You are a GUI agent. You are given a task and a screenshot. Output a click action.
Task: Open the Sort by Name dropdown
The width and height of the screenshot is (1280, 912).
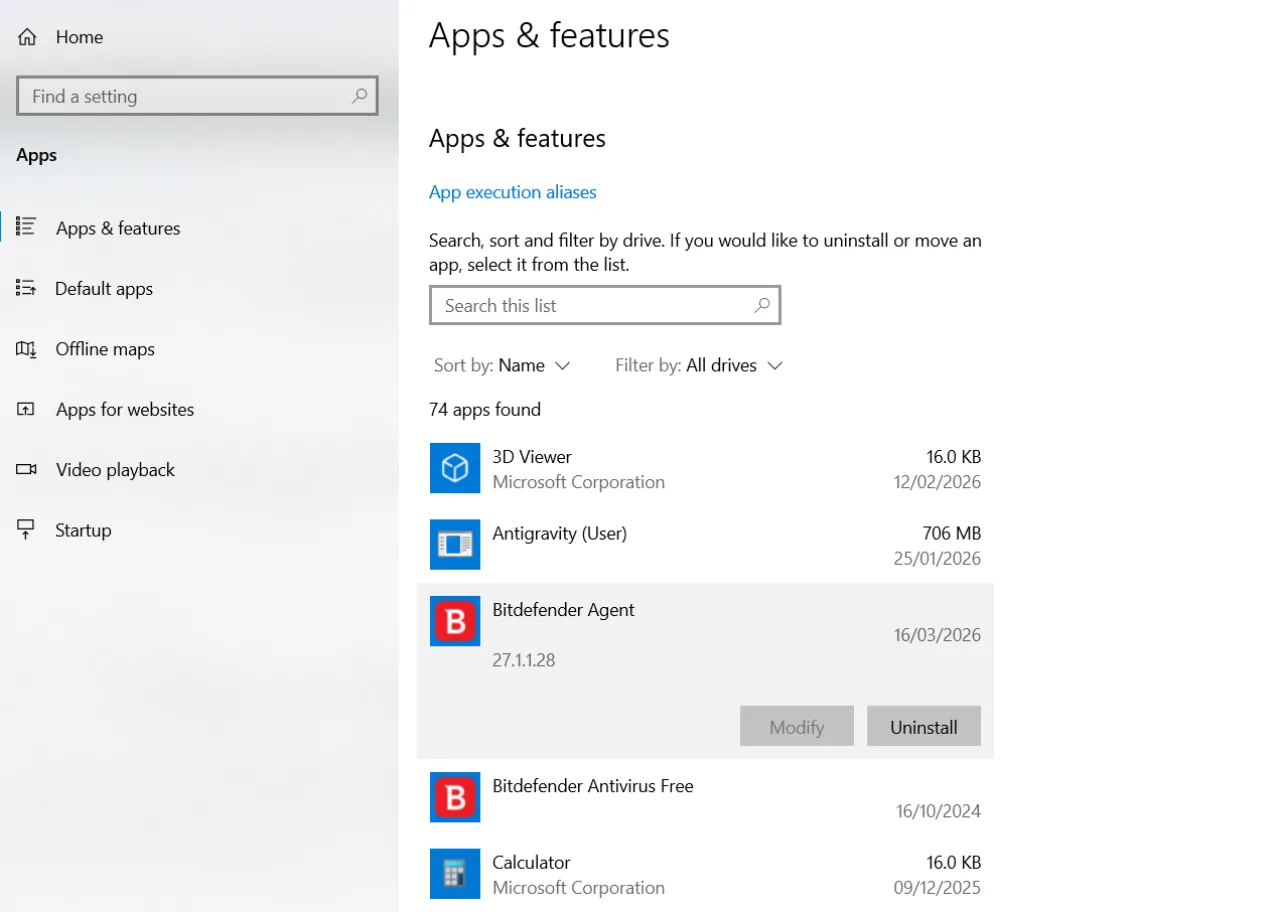[503, 365]
